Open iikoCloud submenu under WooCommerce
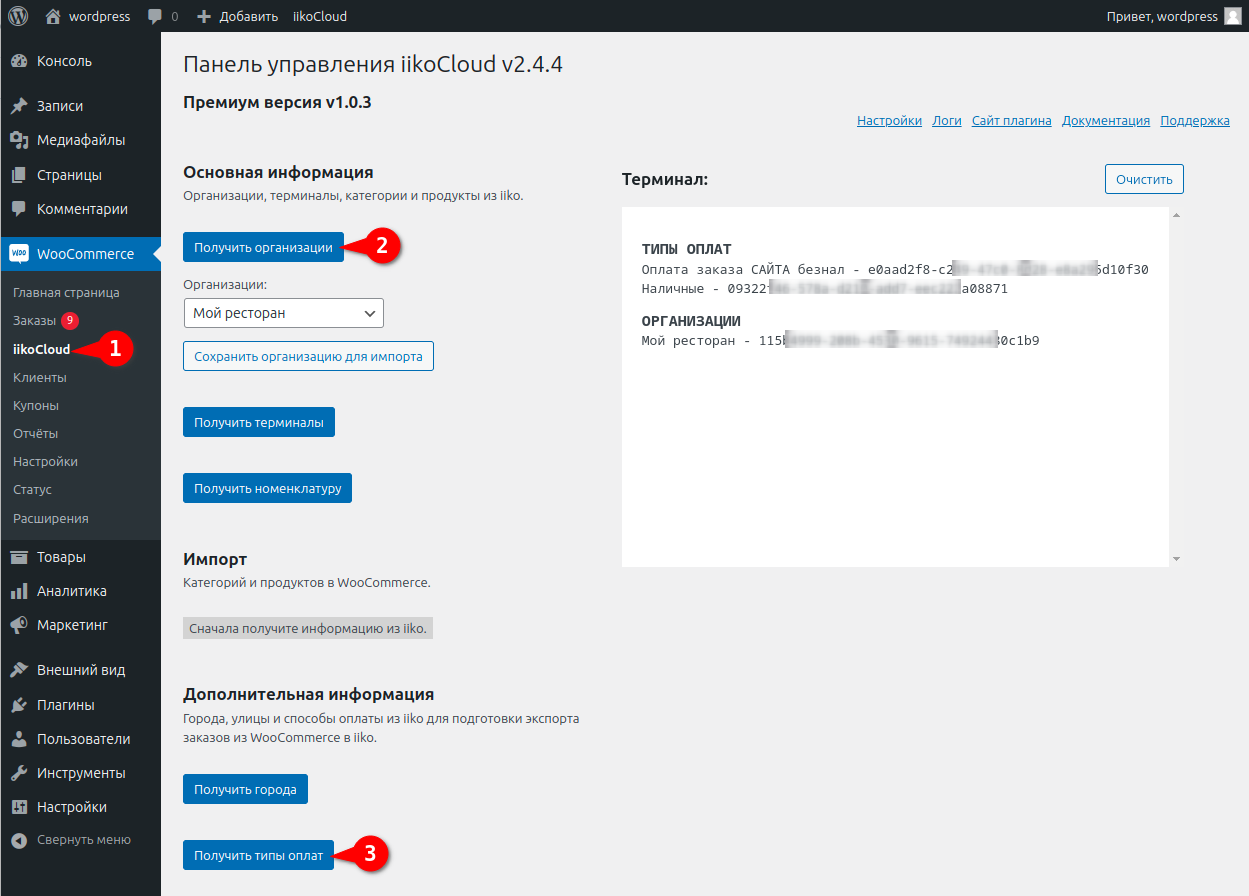 point(42,349)
